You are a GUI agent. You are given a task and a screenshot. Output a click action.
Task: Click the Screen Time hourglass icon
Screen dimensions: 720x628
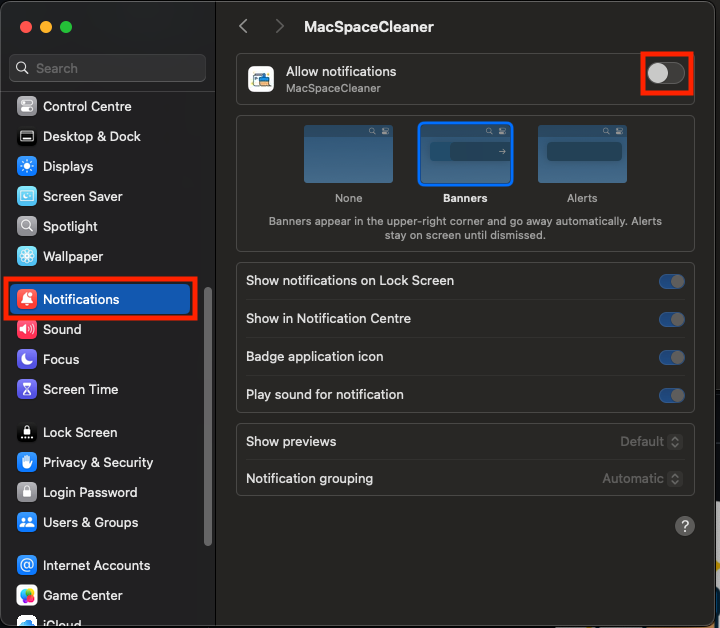point(27,389)
